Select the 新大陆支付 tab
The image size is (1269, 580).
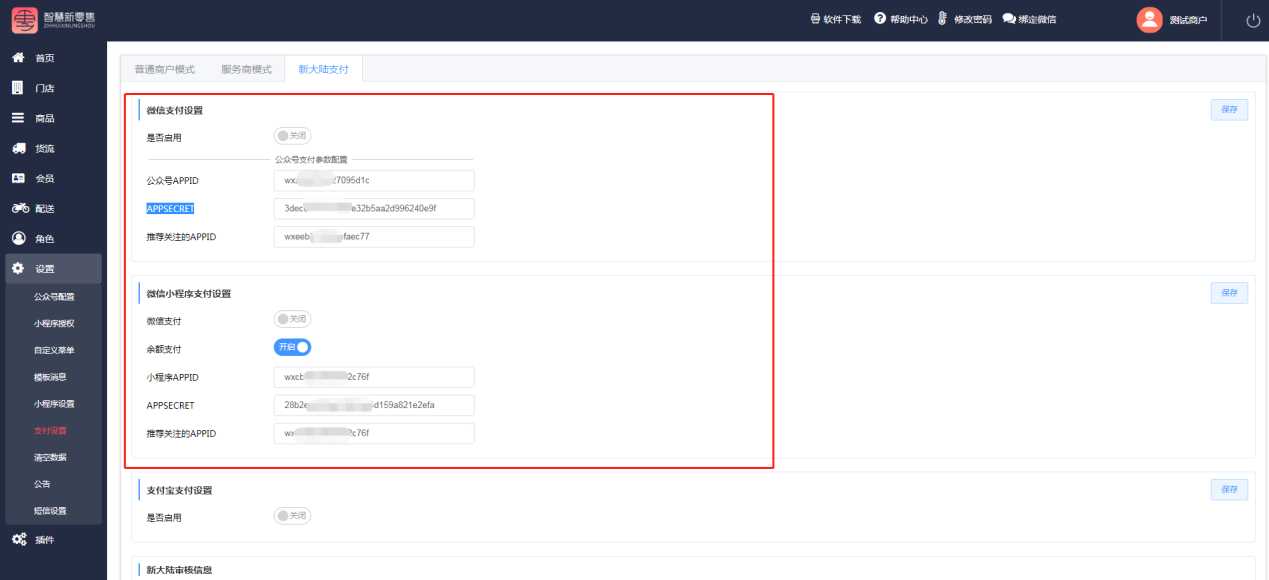[323, 69]
